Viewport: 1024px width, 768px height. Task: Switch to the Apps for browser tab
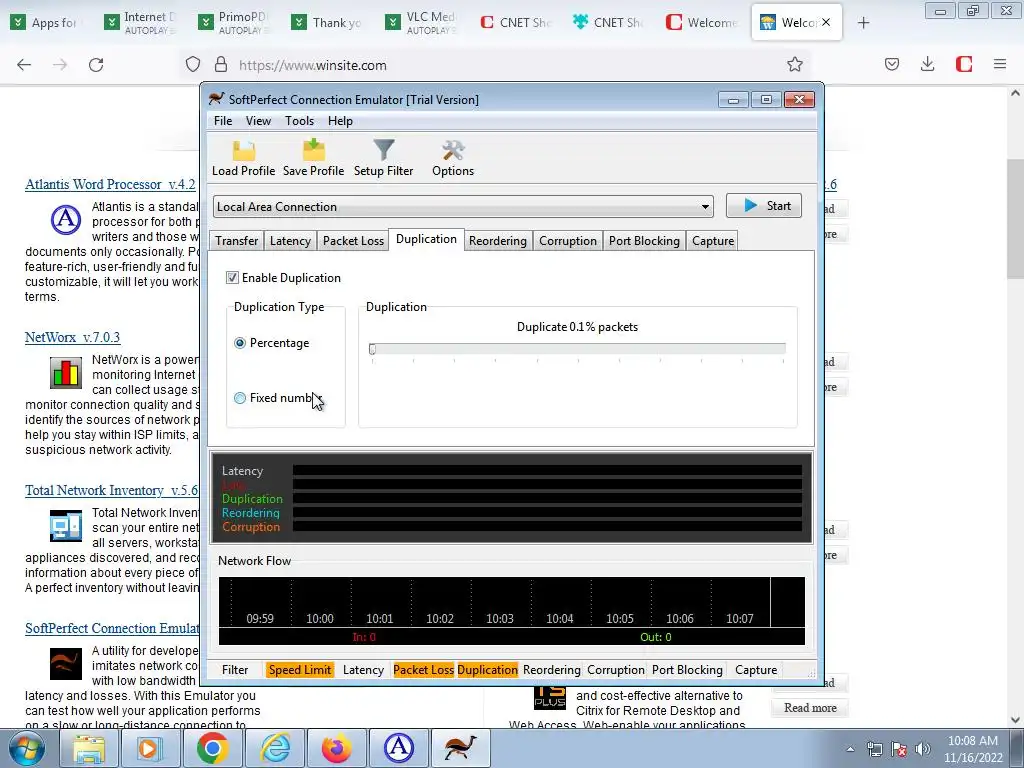[x=46, y=23]
